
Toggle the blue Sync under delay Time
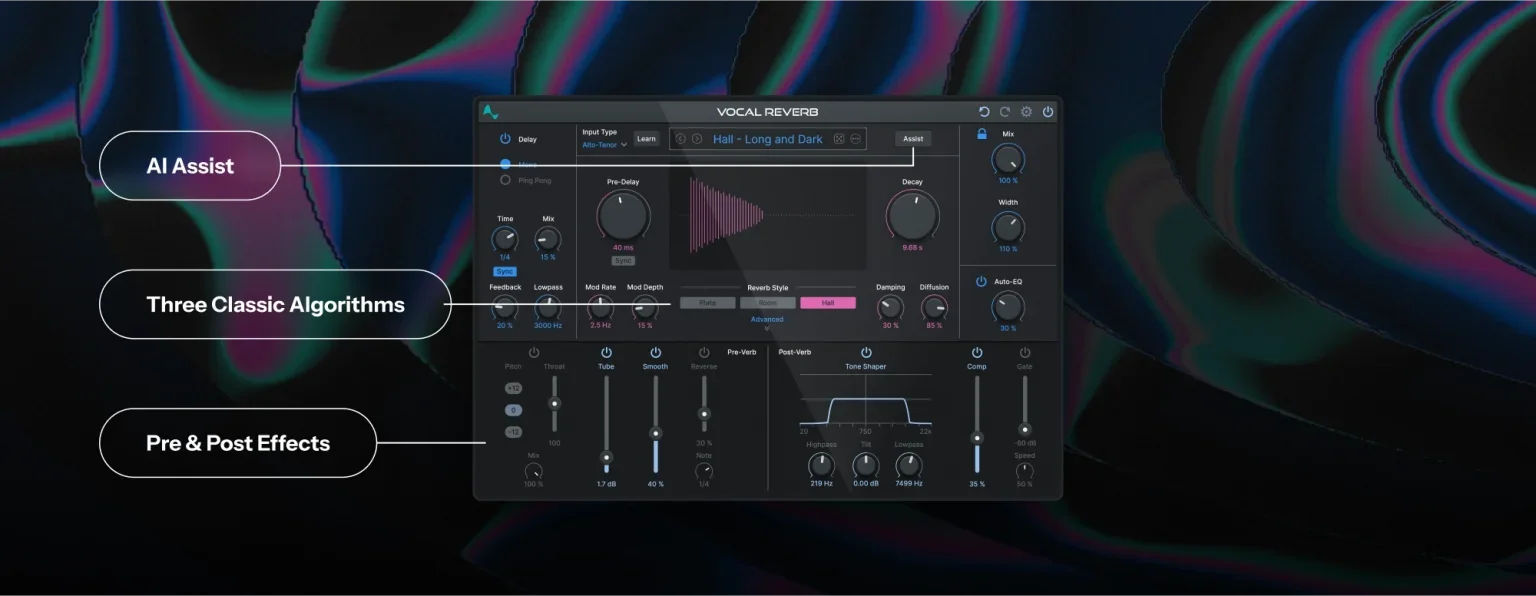tap(505, 271)
